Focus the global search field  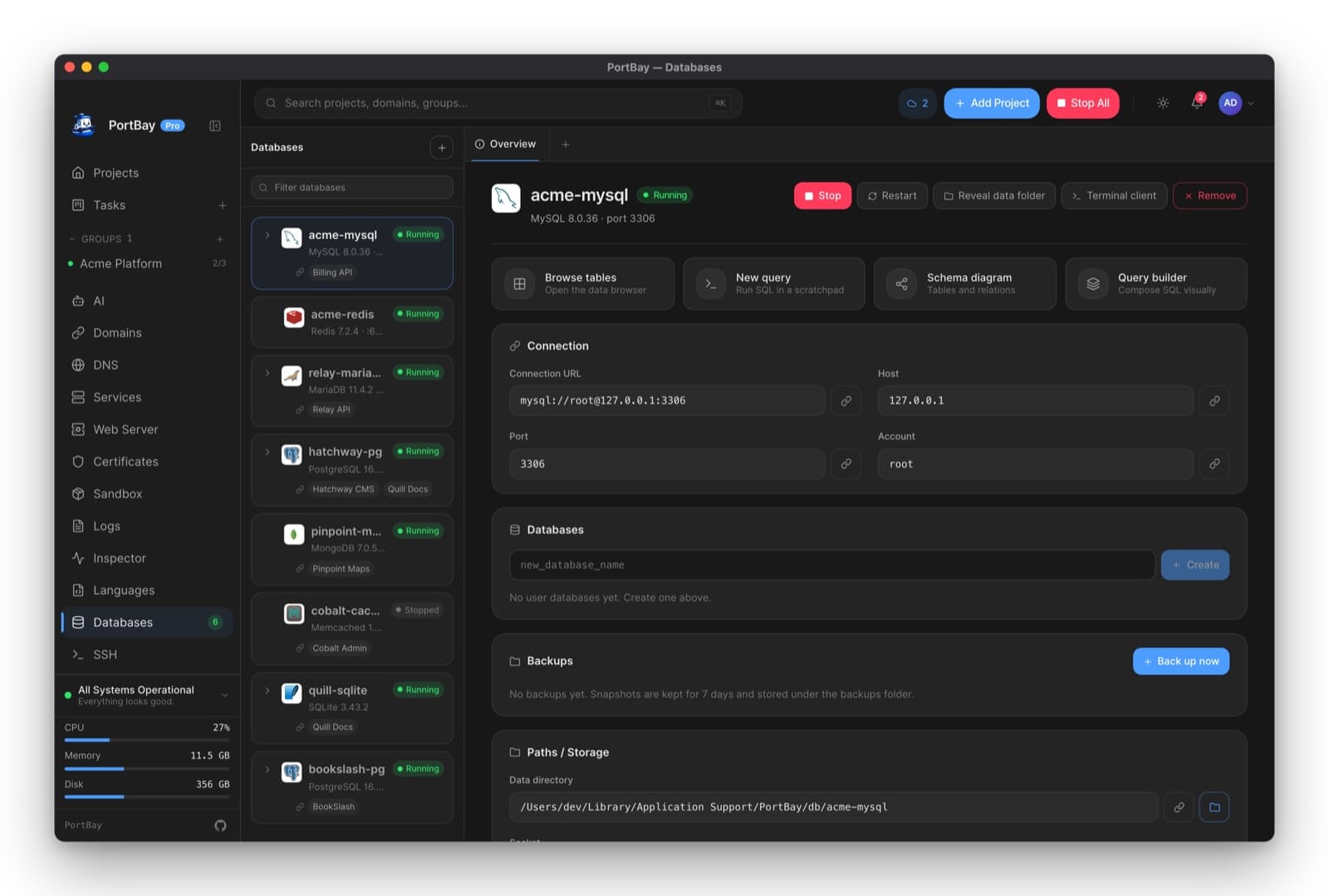point(498,103)
